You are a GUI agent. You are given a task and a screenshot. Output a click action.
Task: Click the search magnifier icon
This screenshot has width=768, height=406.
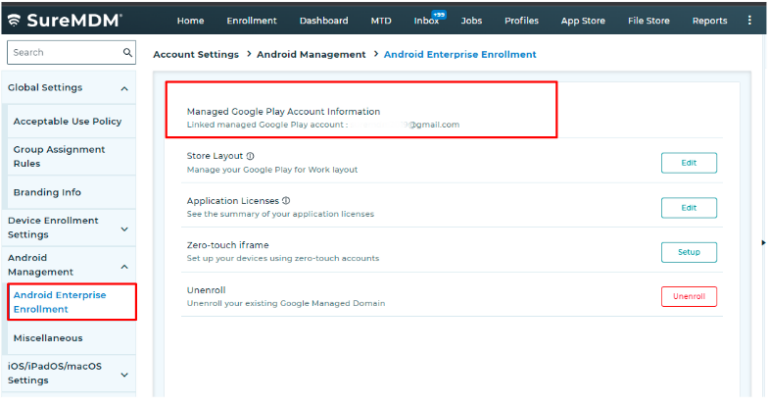coord(127,52)
